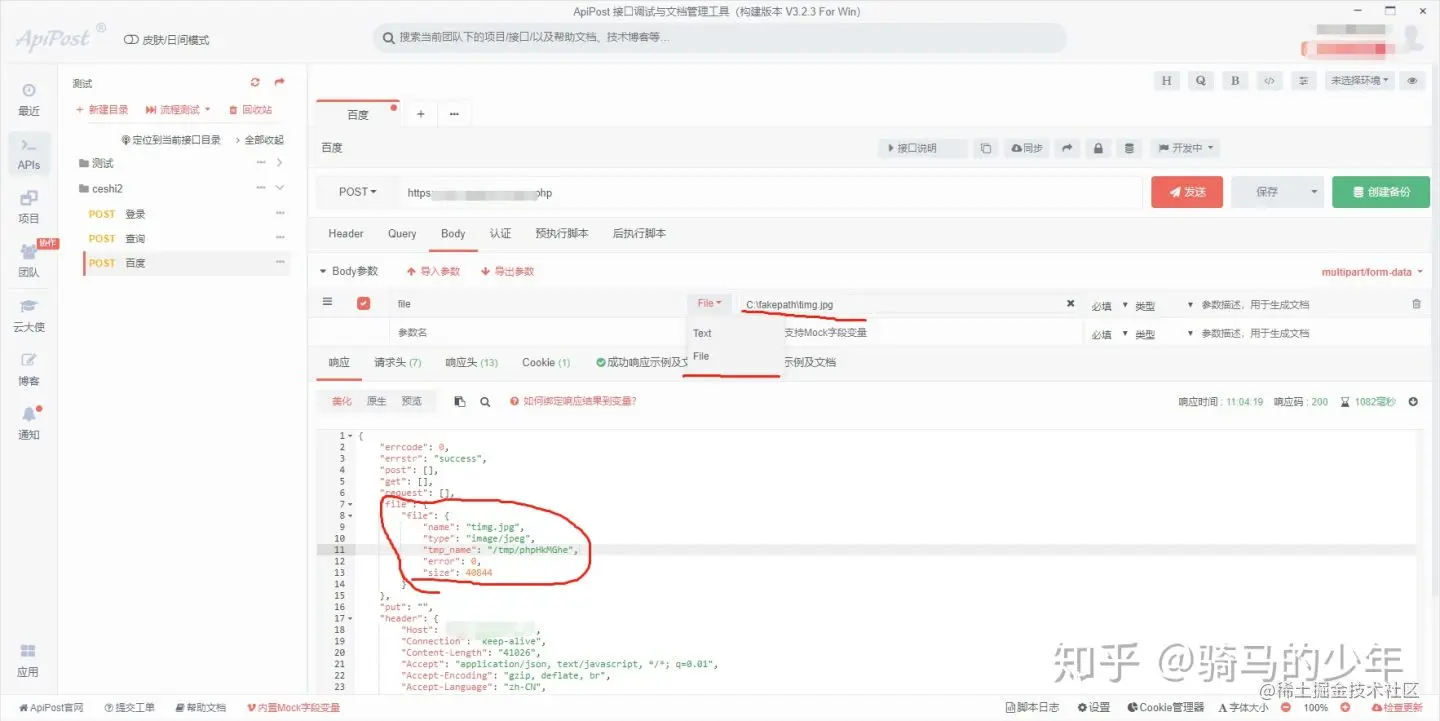Open the 最近 (Recent) sidebar icon
Image resolution: width=1440 pixels, height=721 pixels.
click(29, 100)
